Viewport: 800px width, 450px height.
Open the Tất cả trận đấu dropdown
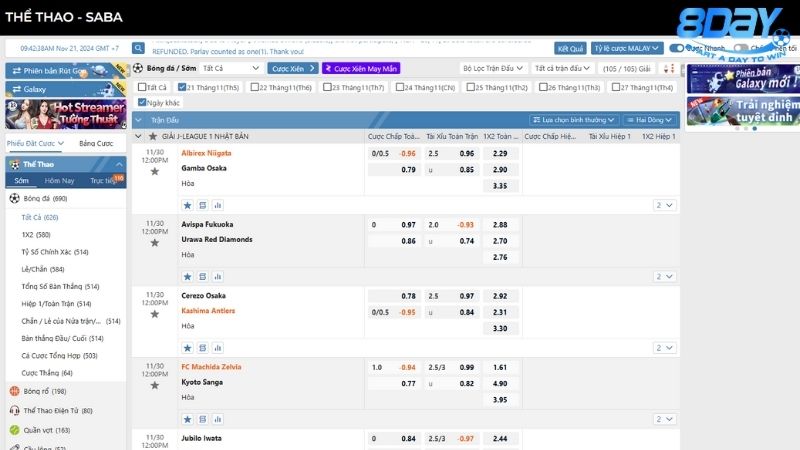(562, 68)
